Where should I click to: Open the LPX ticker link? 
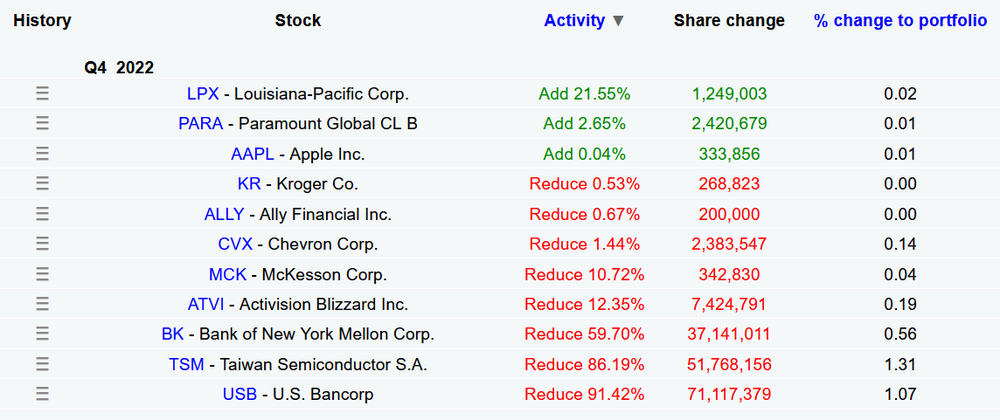tap(203, 94)
